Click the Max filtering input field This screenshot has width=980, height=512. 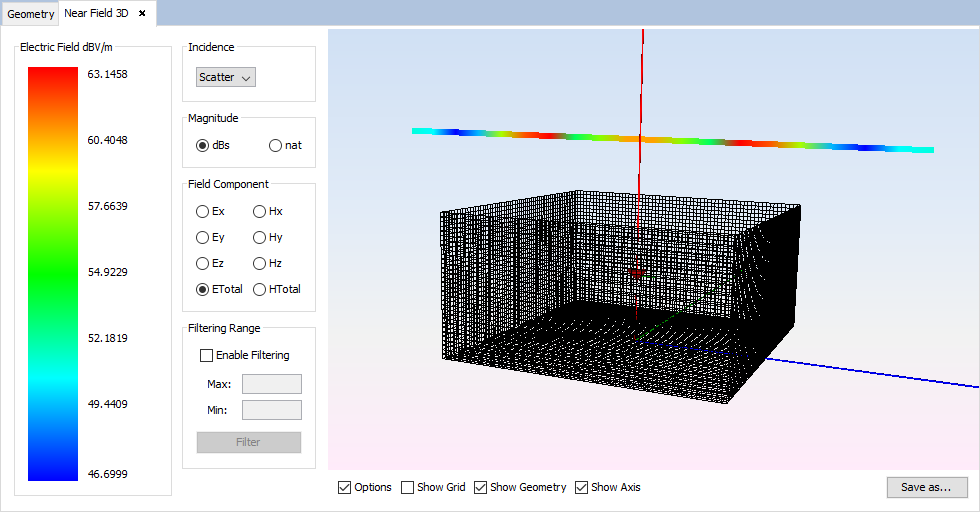coord(271,384)
